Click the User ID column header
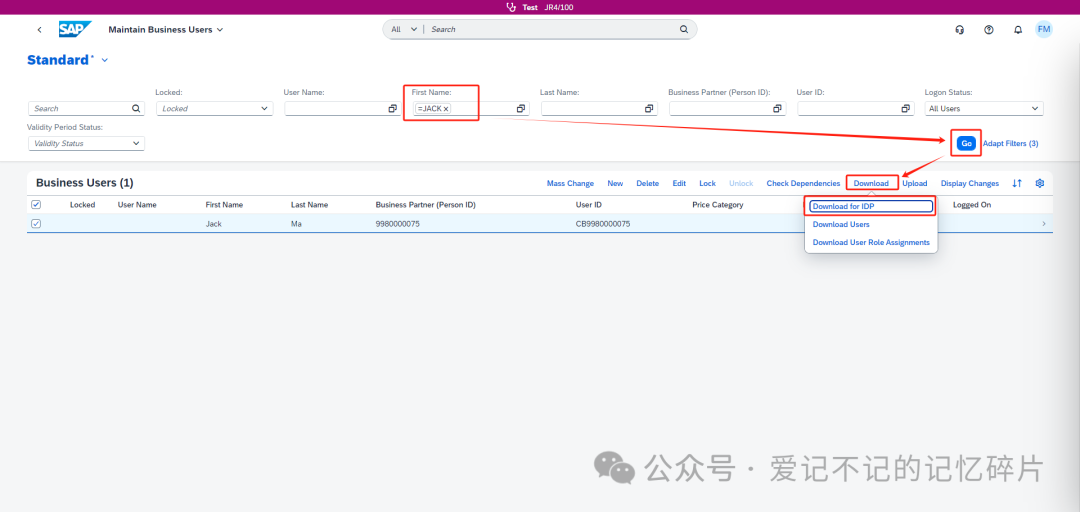The width and height of the screenshot is (1080, 512). (x=589, y=205)
